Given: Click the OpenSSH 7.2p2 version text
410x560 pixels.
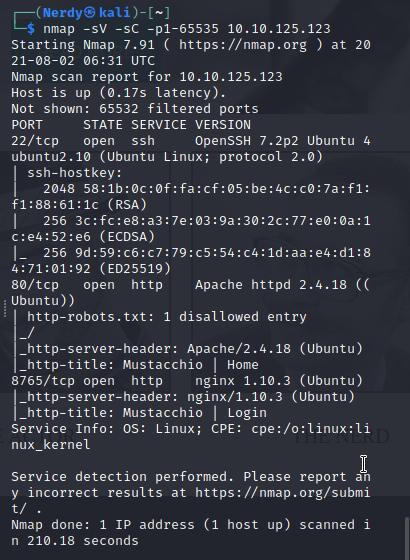Looking at the screenshot, I should [x=247, y=141].
